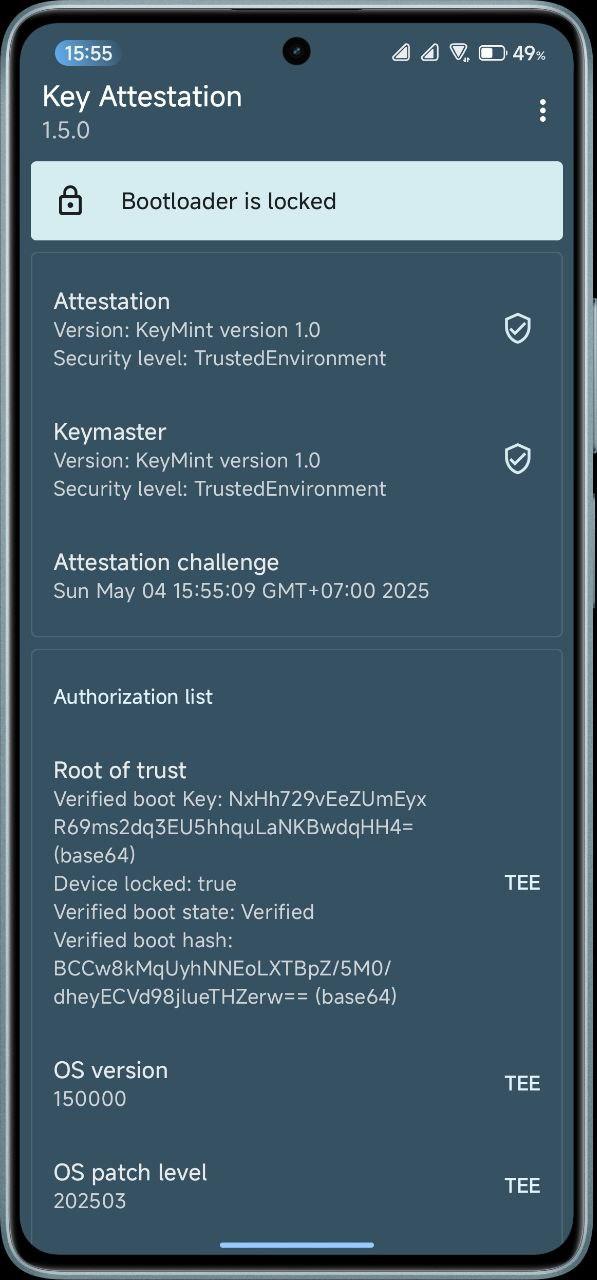Tap the Attestation shield check icon
This screenshot has height=1280, width=597.
[x=517, y=328]
